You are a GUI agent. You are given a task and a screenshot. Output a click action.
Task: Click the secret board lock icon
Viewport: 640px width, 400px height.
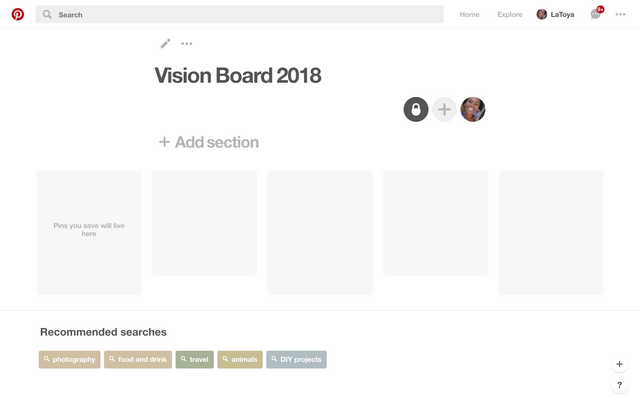click(416, 109)
